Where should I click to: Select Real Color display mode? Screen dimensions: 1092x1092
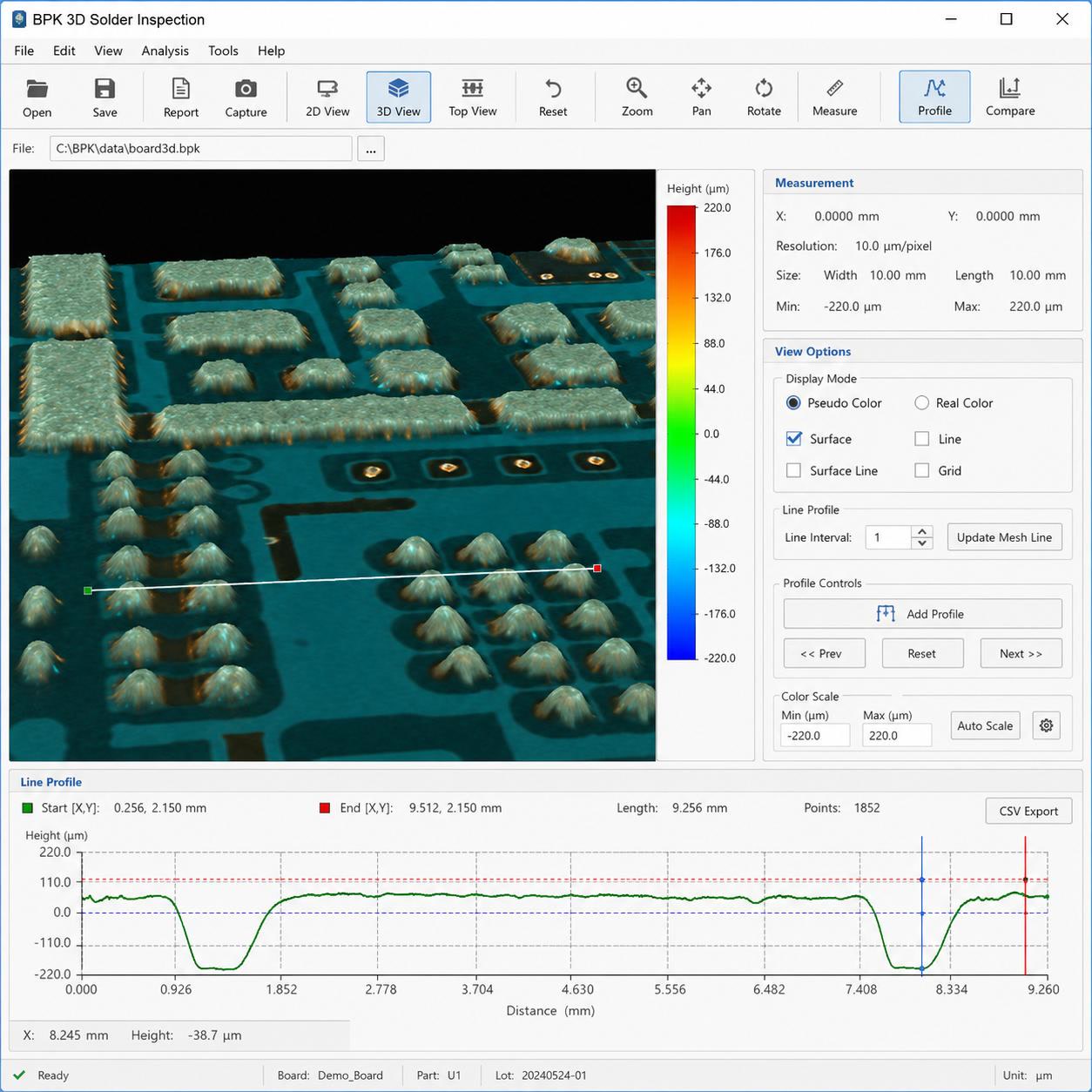(x=921, y=403)
